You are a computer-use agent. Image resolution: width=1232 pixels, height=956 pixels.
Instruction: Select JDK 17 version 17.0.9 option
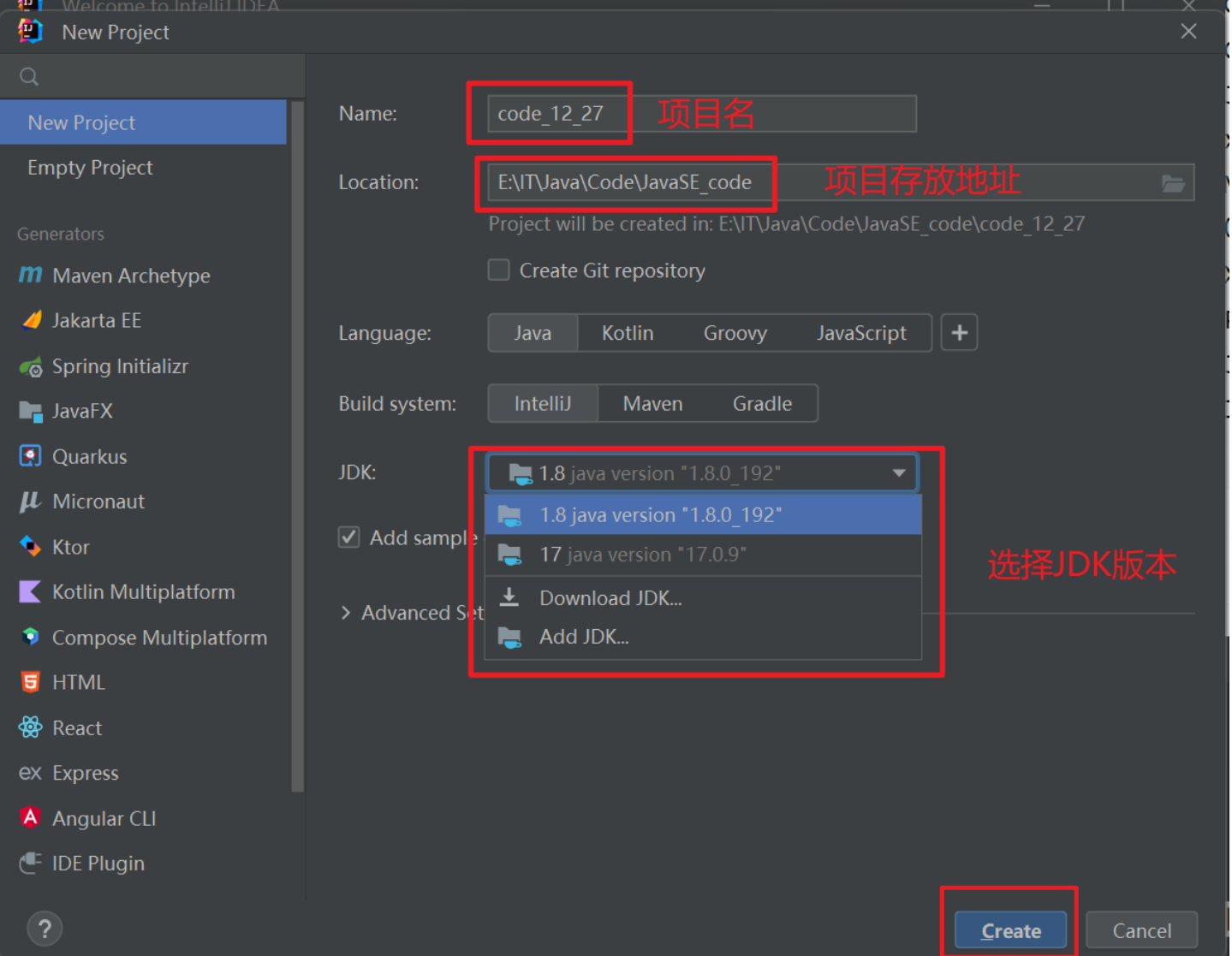[x=703, y=555]
